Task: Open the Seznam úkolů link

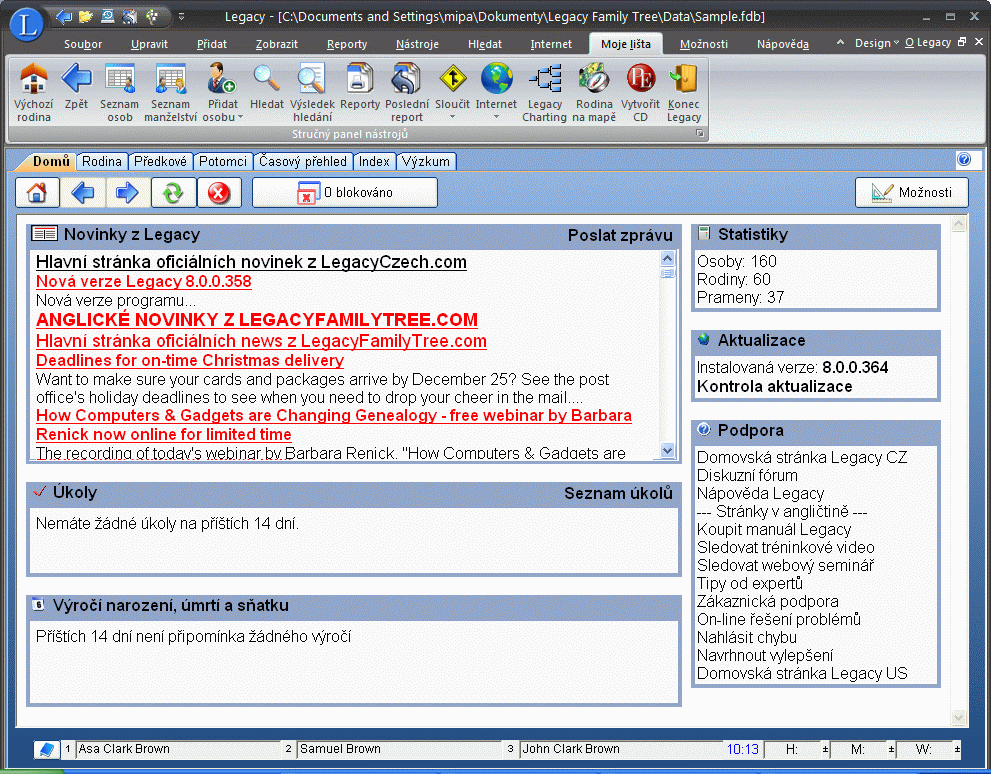Action: [618, 493]
